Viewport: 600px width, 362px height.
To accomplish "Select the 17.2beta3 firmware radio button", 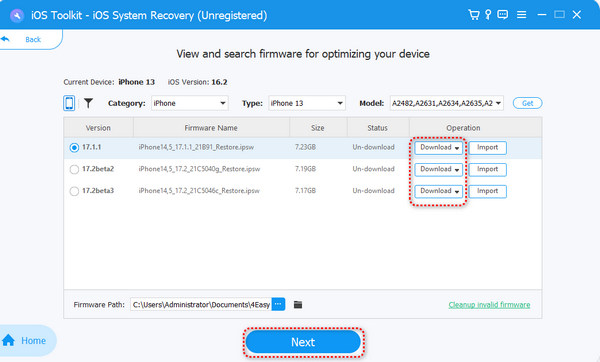I will pos(74,191).
